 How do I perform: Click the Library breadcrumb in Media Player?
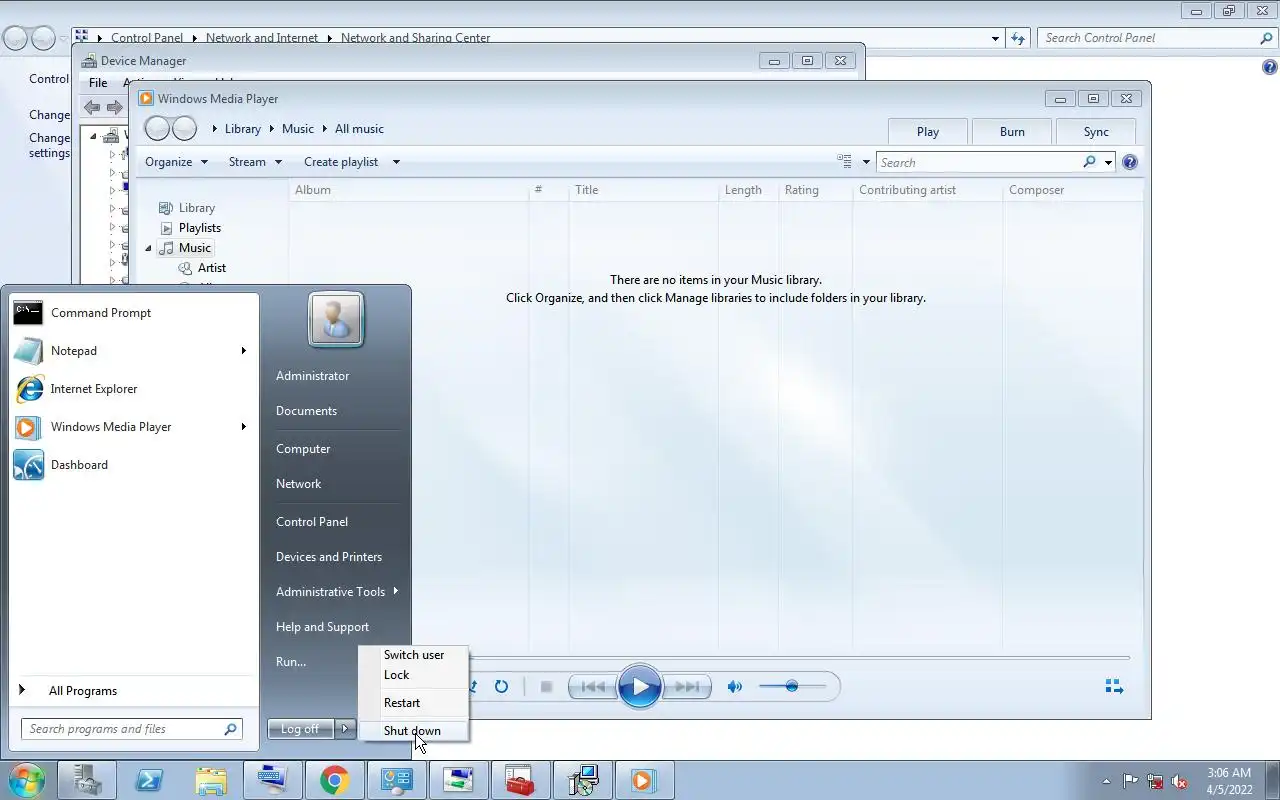tap(242, 129)
